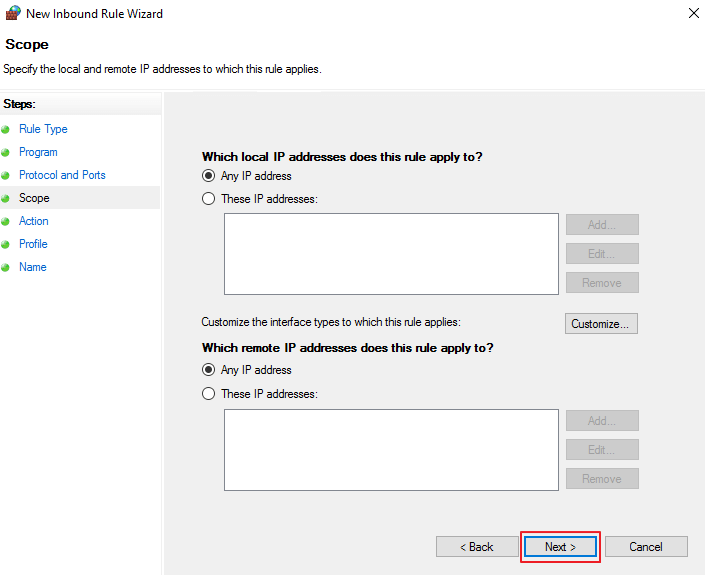This screenshot has width=705, height=575.
Task: Open Customize interface types dialog
Action: (601, 324)
